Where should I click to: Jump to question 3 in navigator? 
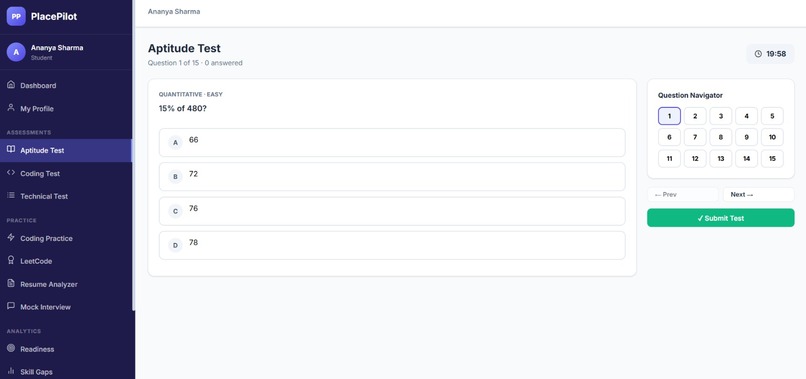pyautogui.click(x=721, y=116)
